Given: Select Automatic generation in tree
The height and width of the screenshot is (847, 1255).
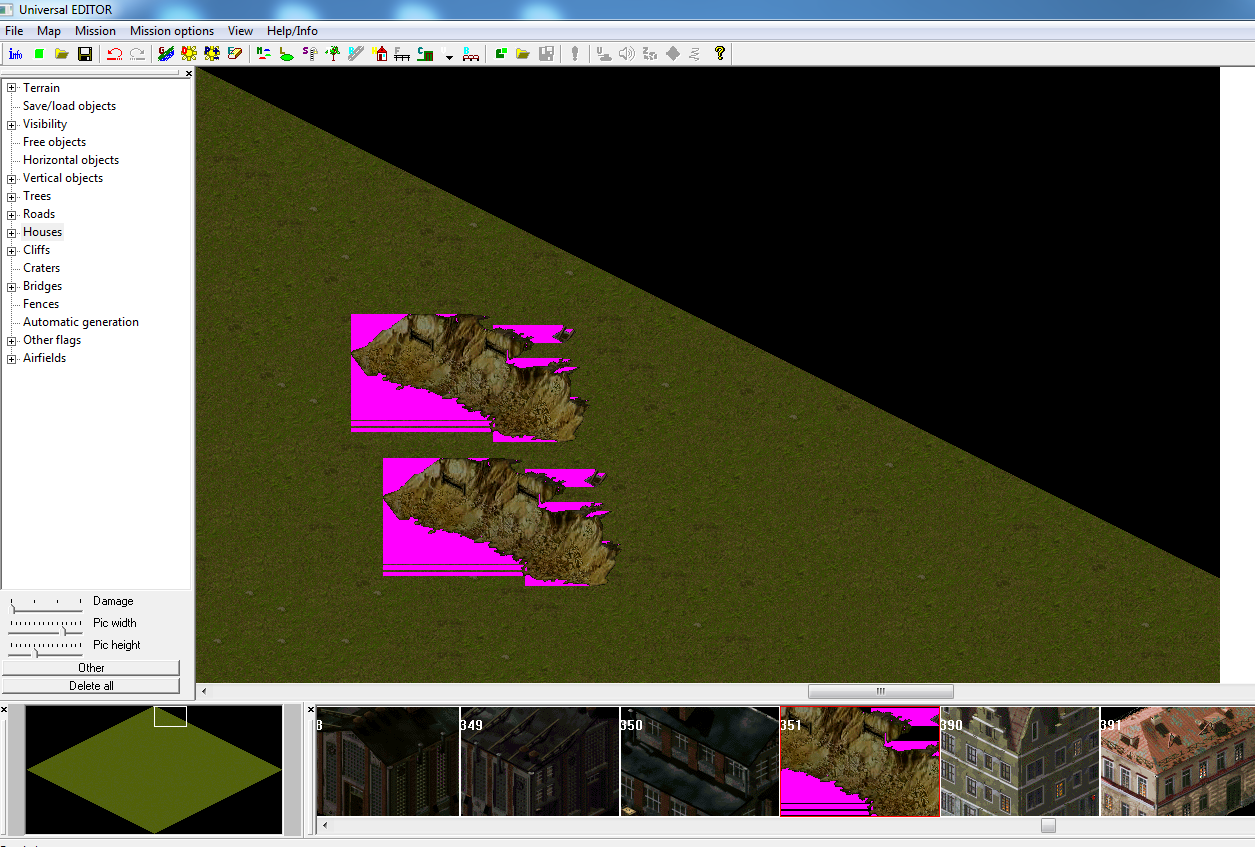Looking at the screenshot, I should click(81, 322).
